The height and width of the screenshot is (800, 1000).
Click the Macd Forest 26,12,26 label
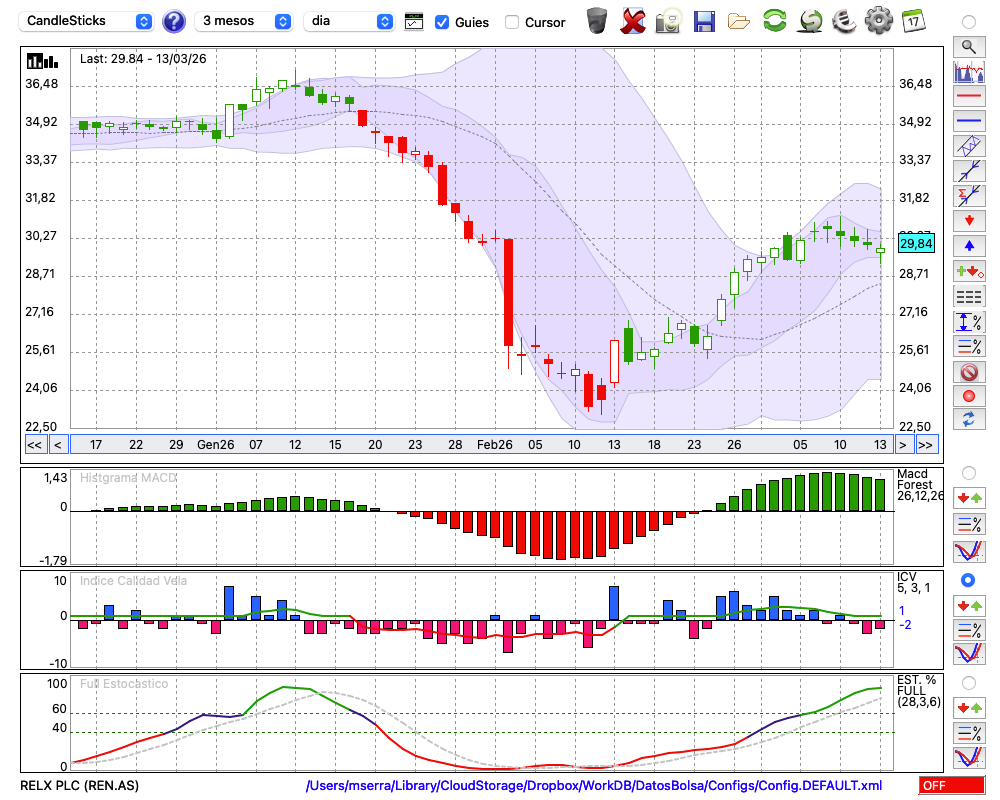coord(920,484)
